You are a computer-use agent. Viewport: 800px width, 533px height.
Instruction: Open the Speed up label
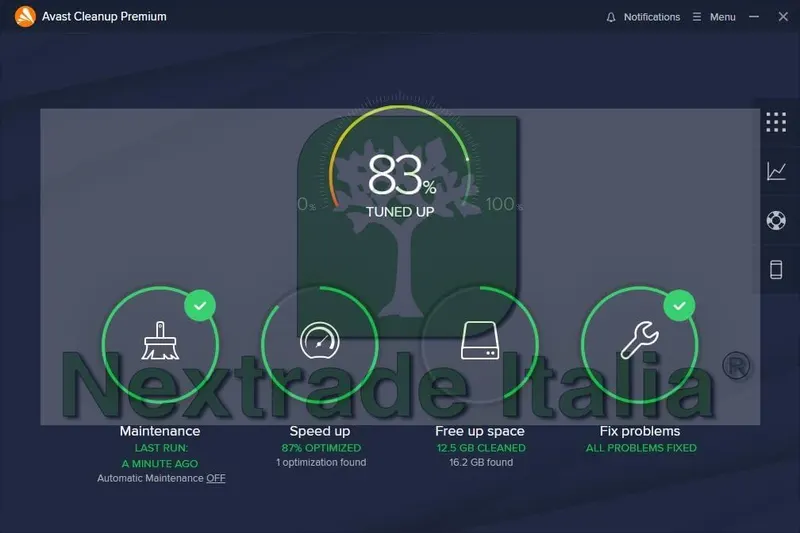point(320,431)
